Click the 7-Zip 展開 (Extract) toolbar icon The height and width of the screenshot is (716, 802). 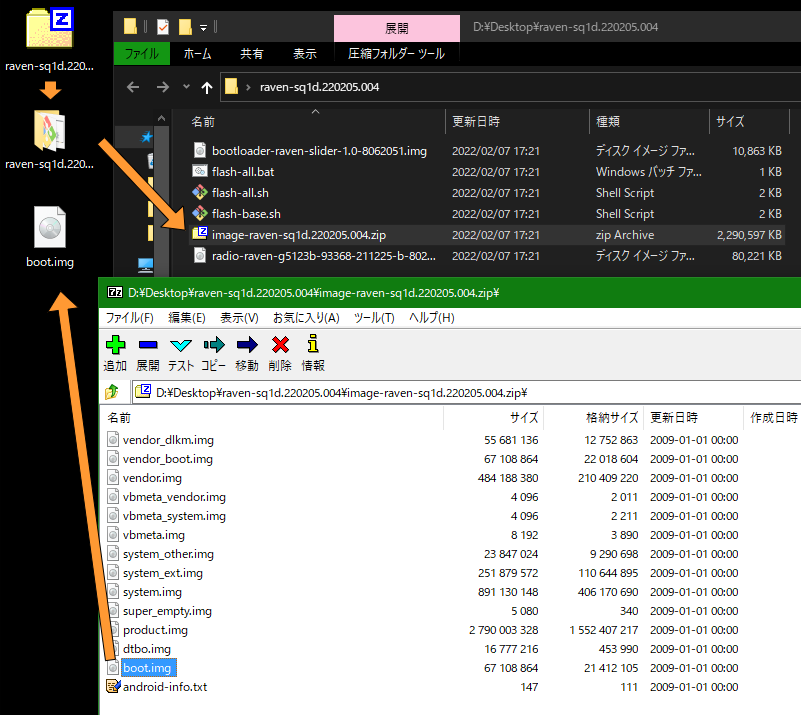[x=148, y=345]
